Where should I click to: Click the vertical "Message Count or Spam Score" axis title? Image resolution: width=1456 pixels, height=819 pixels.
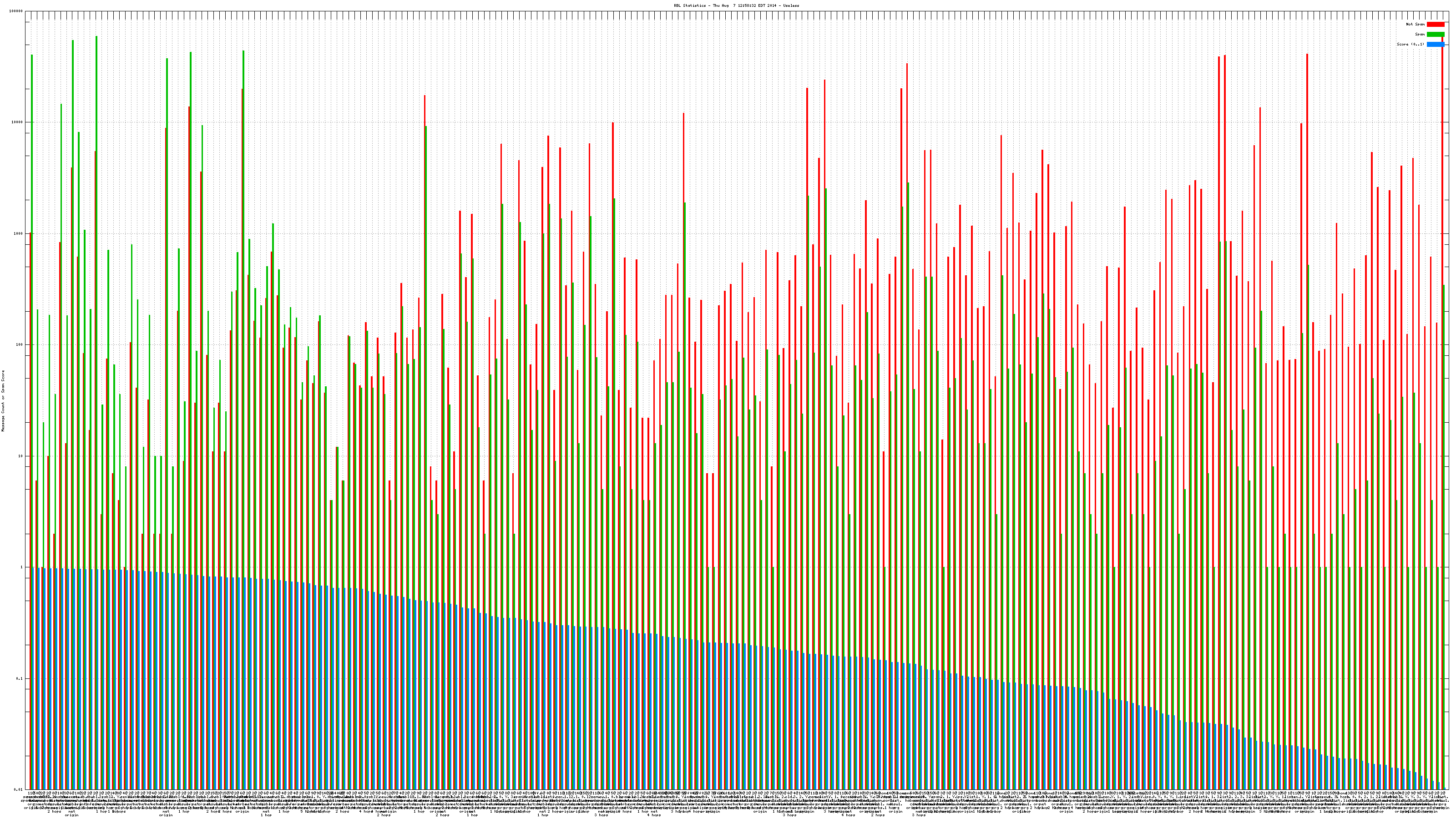coord(3,401)
